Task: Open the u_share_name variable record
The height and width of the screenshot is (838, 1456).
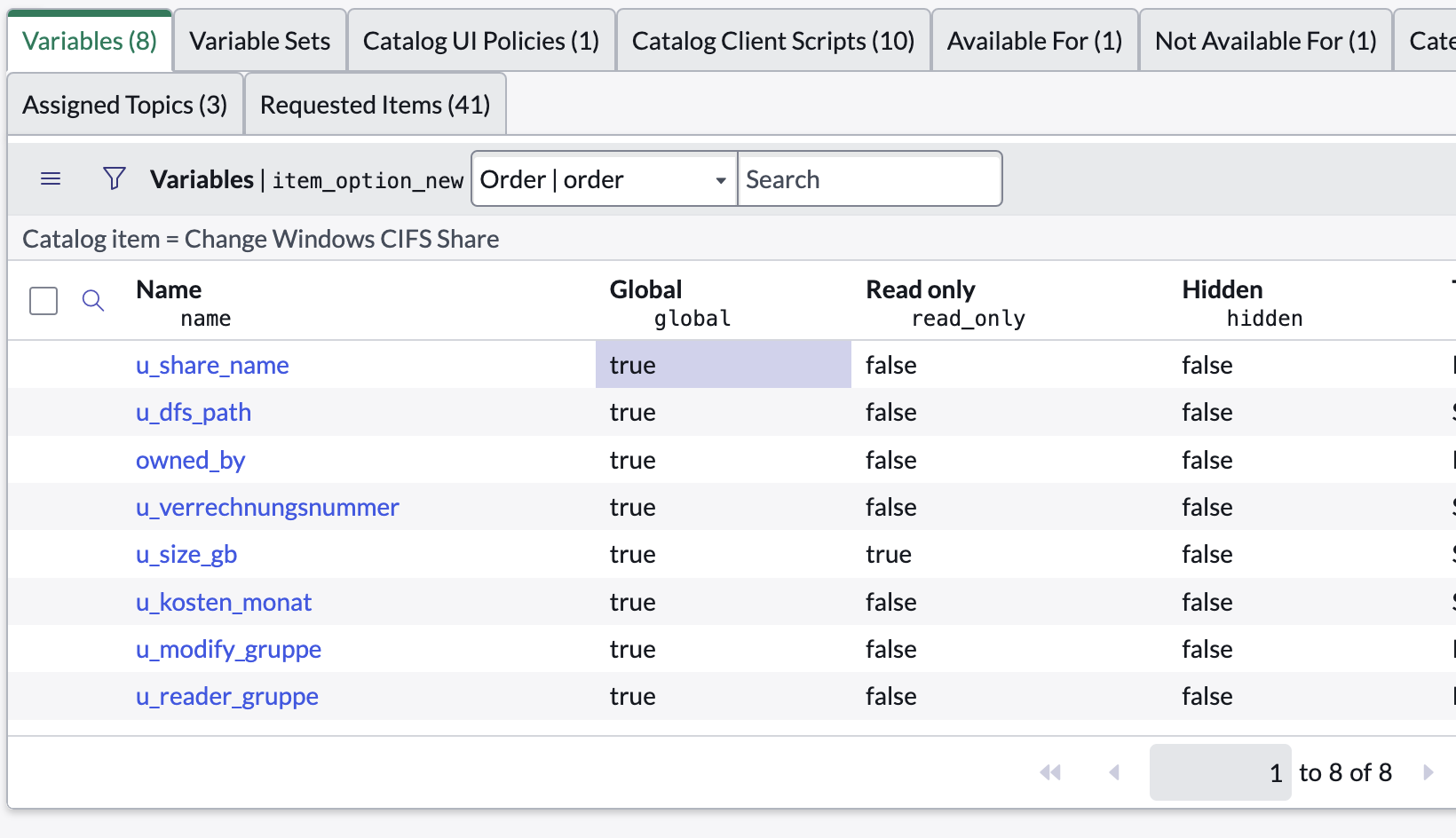Action: tap(212, 365)
